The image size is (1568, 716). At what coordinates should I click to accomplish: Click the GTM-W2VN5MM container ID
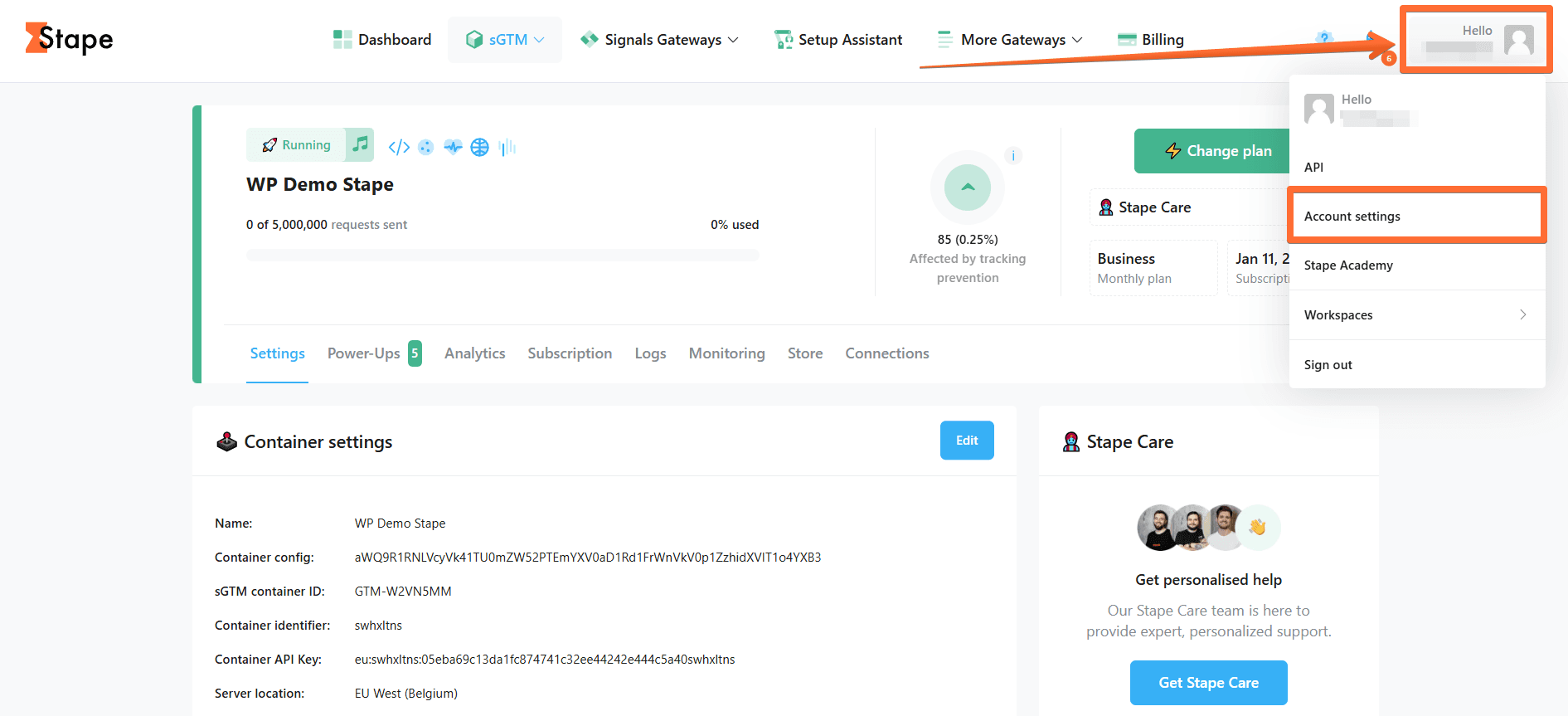pos(403,592)
